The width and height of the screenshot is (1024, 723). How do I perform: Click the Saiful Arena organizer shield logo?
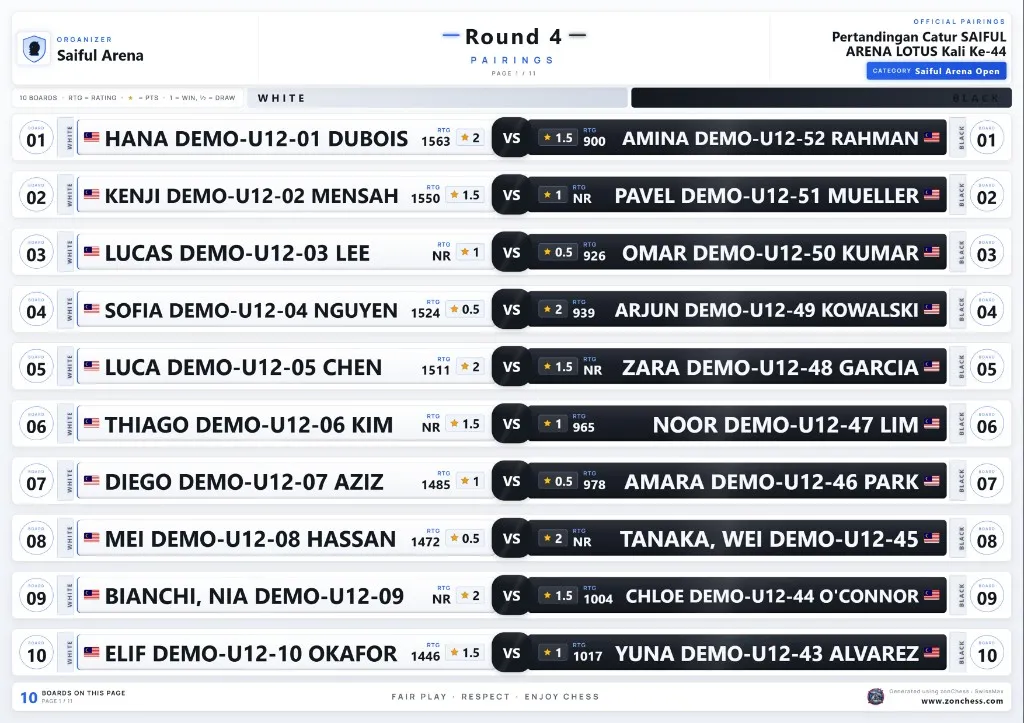34,48
